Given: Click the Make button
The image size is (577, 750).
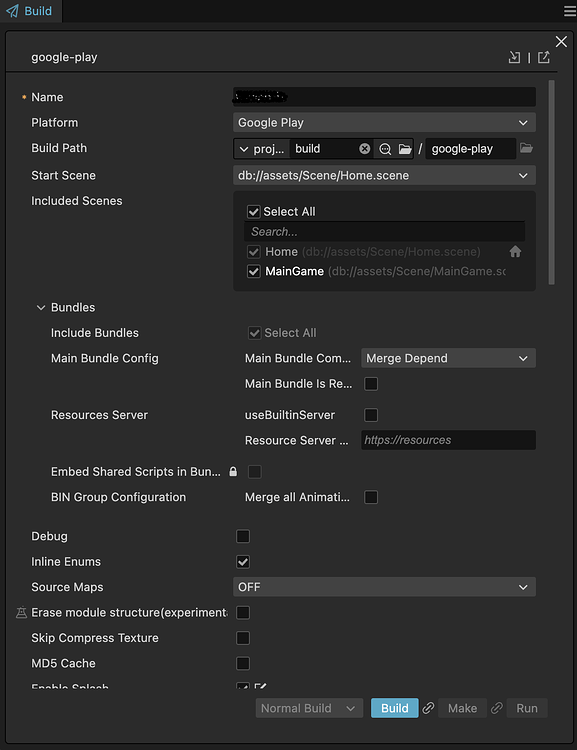Looking at the screenshot, I should pos(462,708).
